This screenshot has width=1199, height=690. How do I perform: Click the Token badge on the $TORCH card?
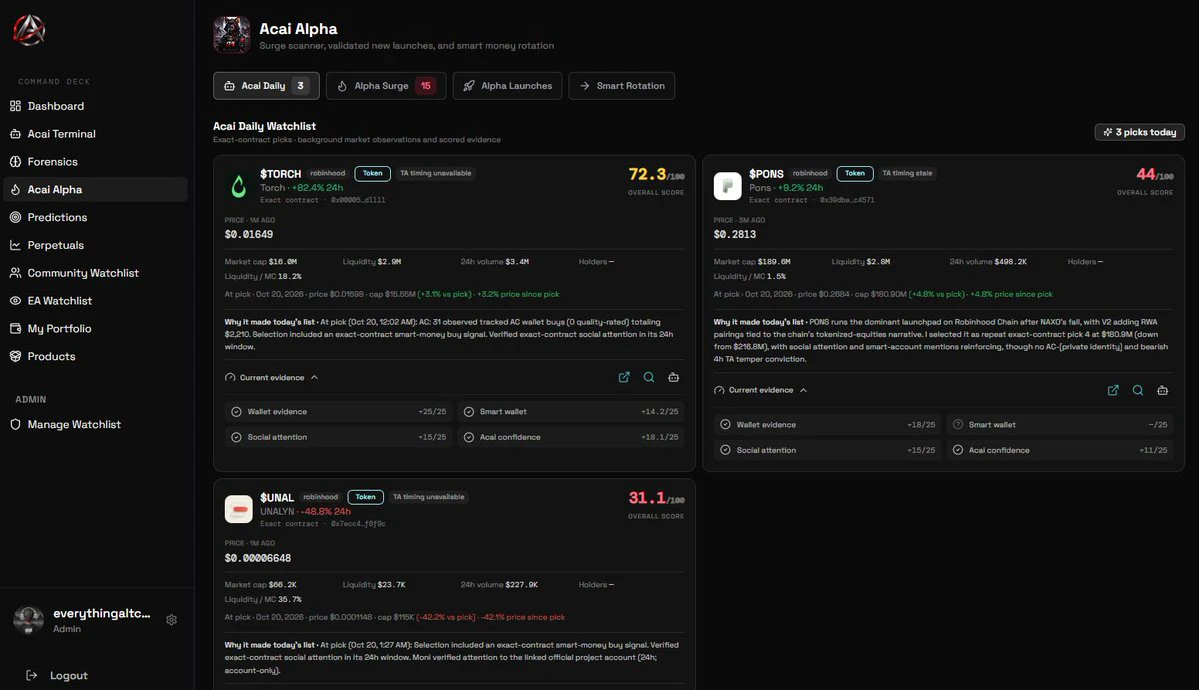tap(372, 174)
